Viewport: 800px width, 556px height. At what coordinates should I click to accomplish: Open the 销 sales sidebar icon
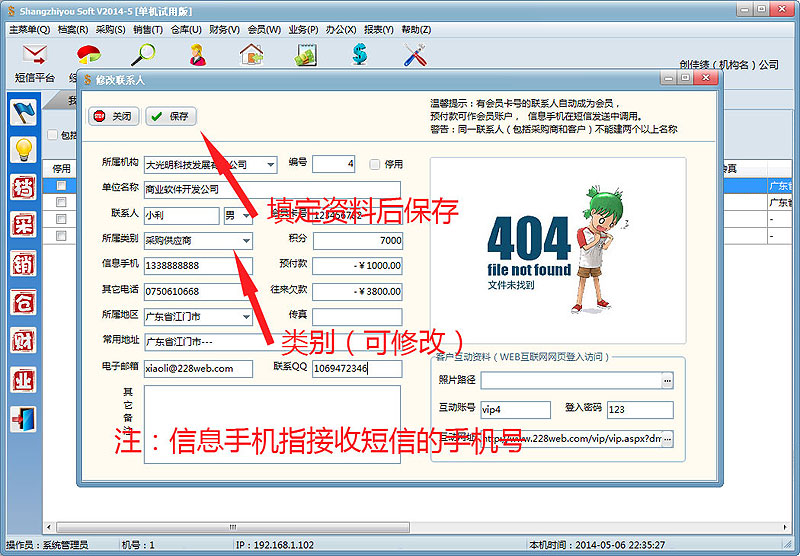(x=23, y=263)
